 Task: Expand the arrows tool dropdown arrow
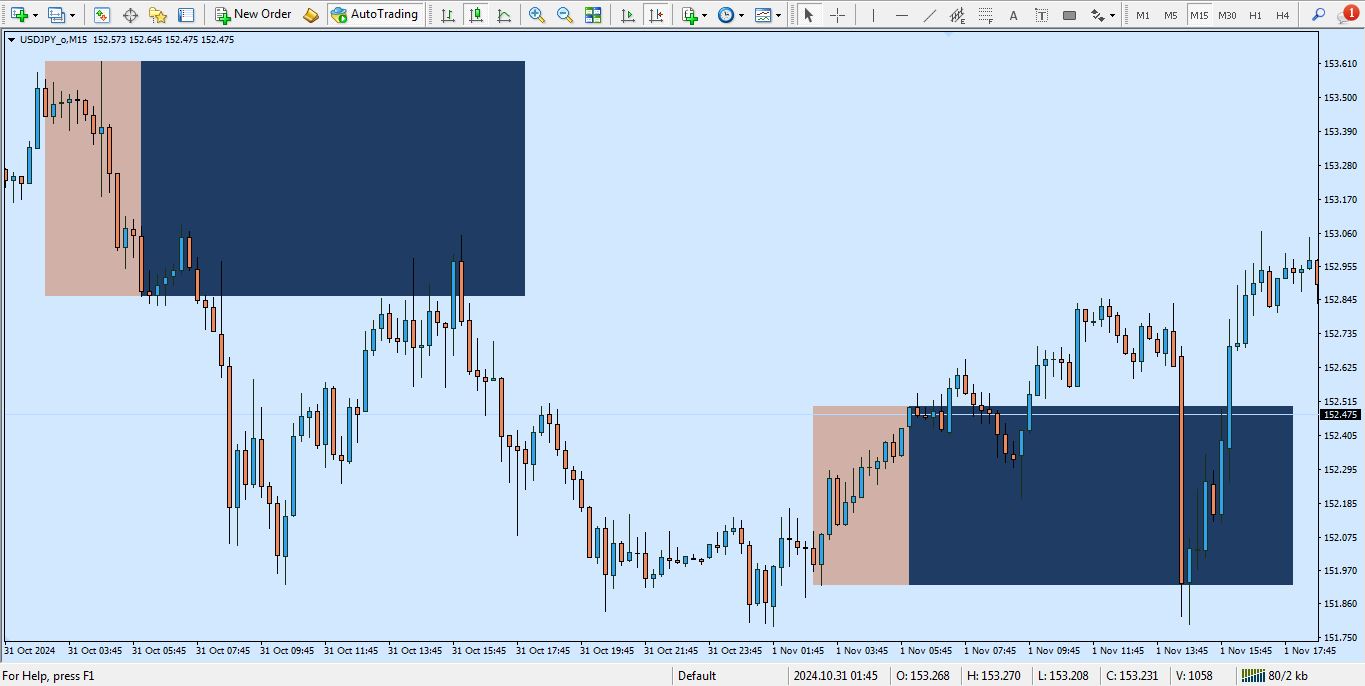click(1113, 15)
